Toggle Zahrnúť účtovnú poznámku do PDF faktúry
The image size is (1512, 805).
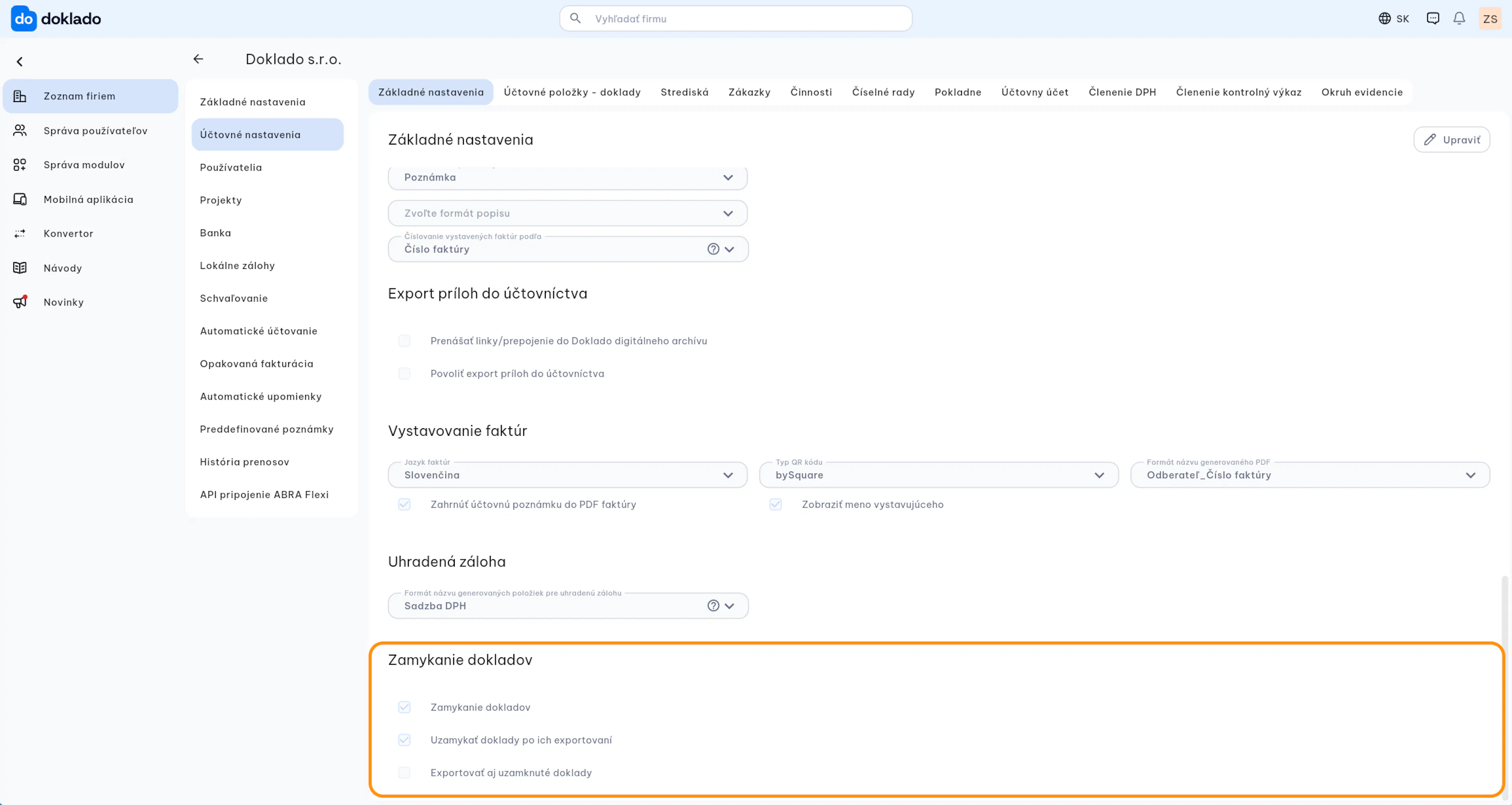404,505
